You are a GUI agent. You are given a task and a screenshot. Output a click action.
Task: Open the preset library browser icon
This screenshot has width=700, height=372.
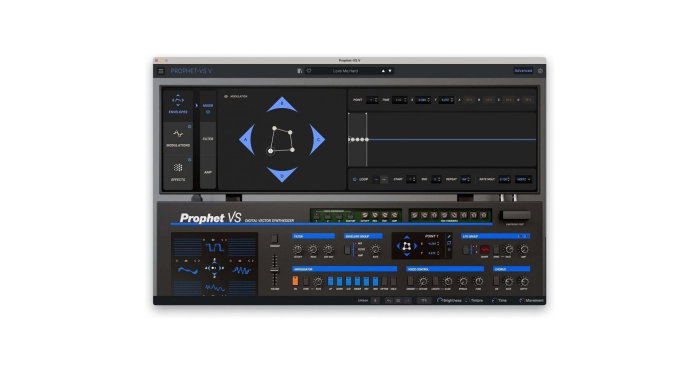point(300,71)
